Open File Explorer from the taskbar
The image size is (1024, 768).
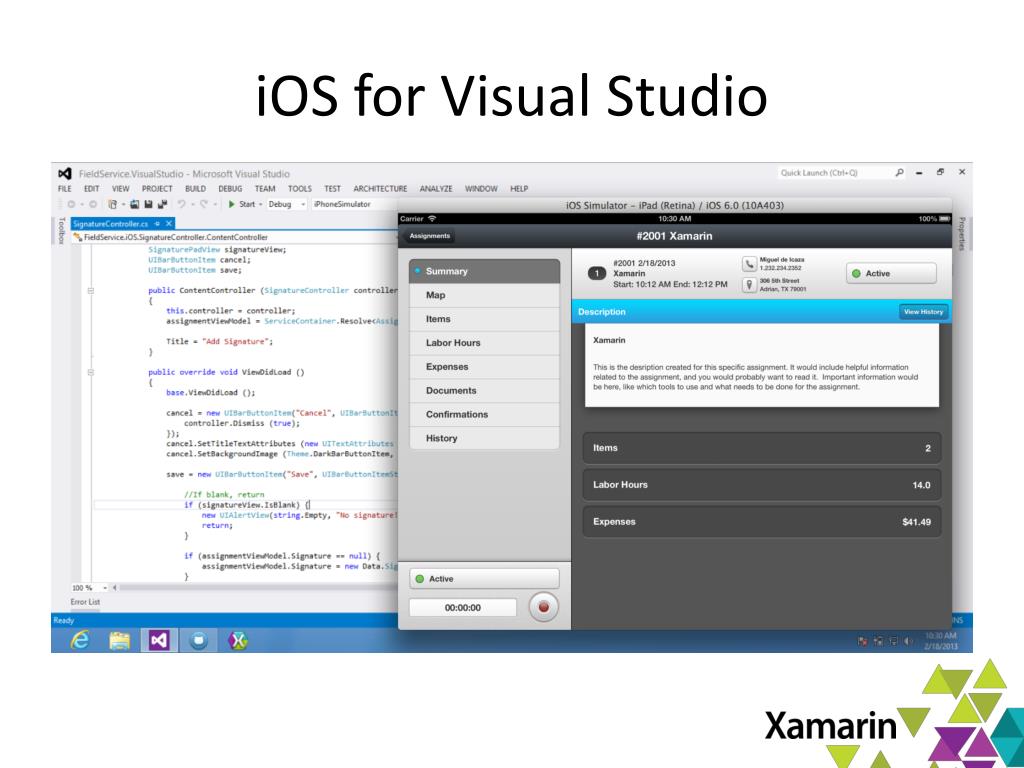click(119, 641)
